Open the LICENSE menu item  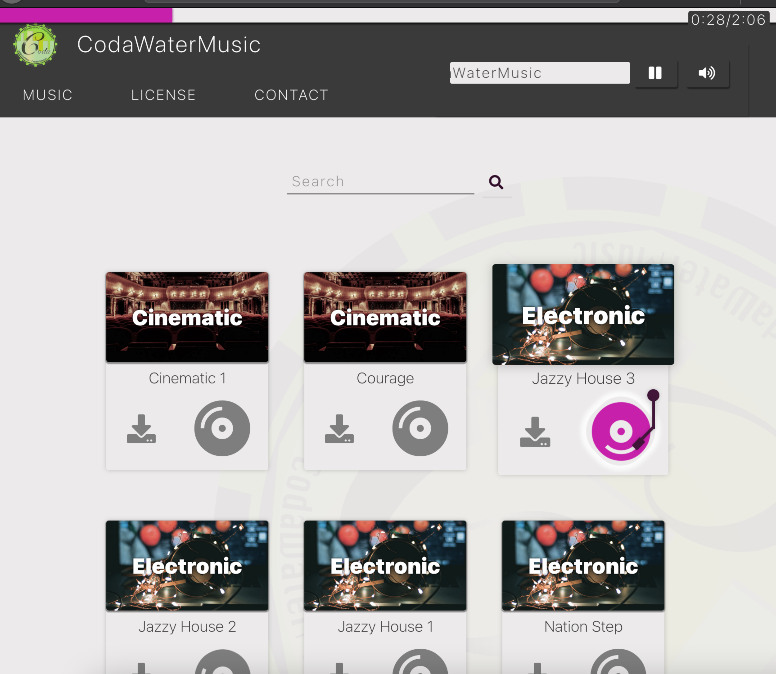pos(163,95)
